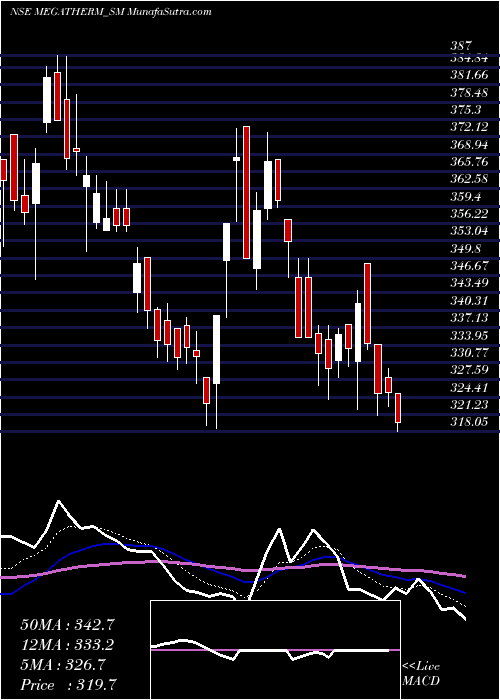This screenshot has height=700, width=500.
Task: Select the 375.3 price axis label
Action: click(x=465, y=109)
